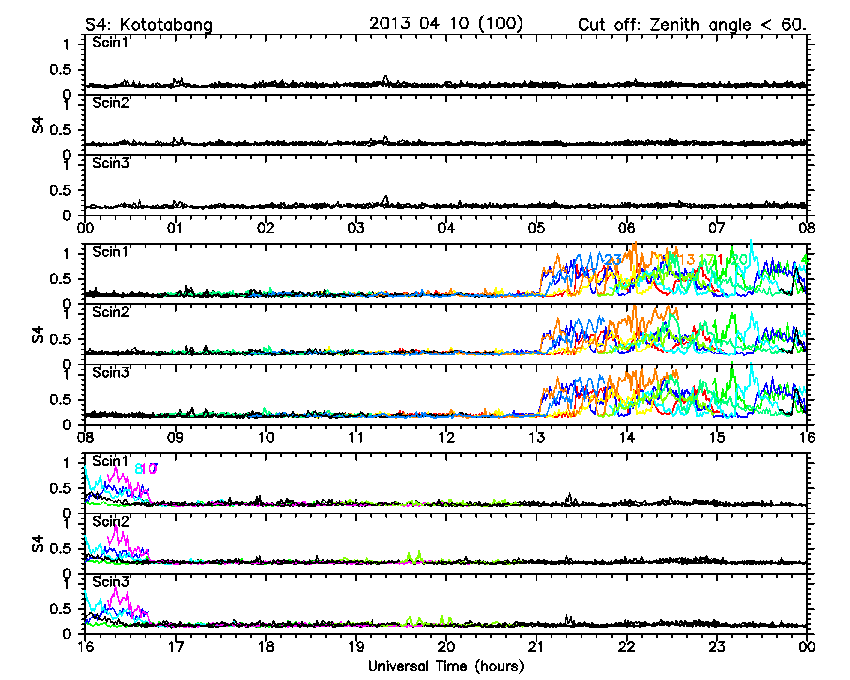
Task: Click the hour tick label '19'
Action: point(356,646)
